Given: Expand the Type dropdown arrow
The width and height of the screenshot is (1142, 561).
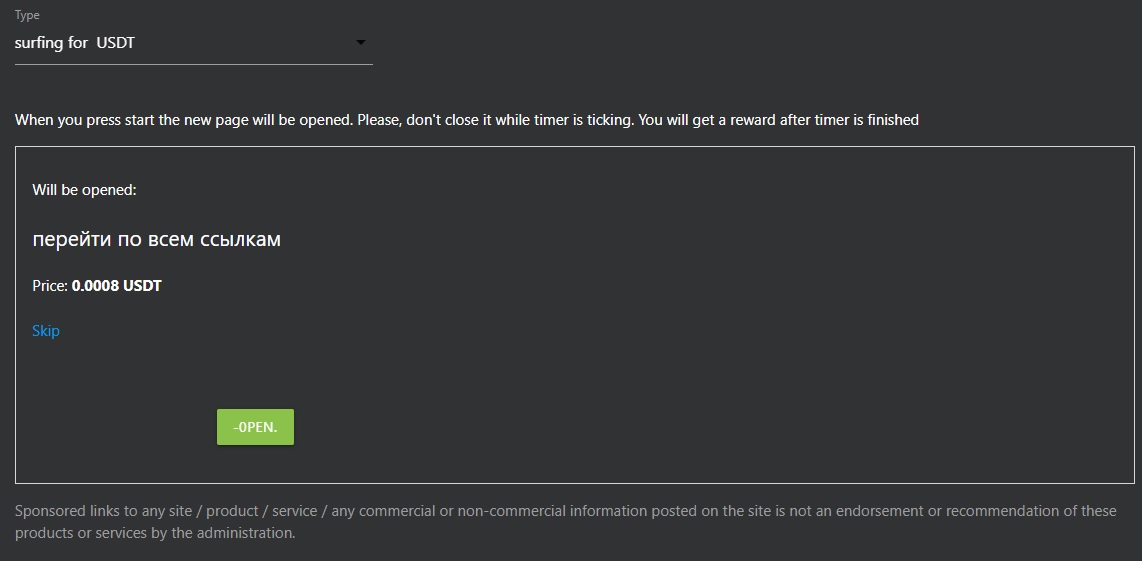Looking at the screenshot, I should coord(361,43).
